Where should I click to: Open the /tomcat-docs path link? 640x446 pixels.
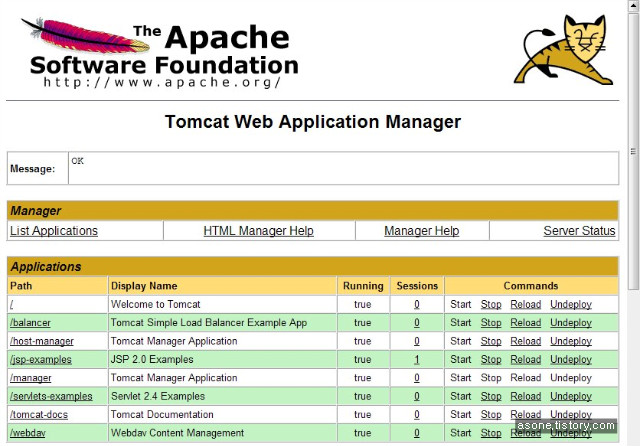pos(39,415)
